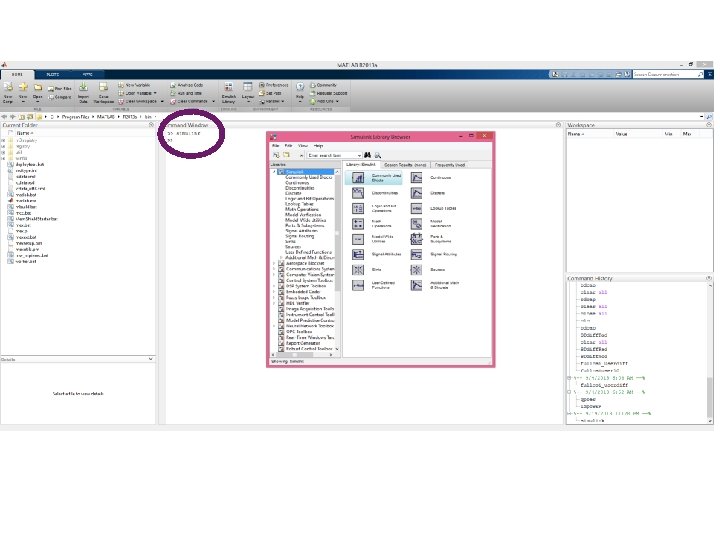Click the Value column header in Workspace
This screenshot has height=540, width=720.
pos(621,134)
